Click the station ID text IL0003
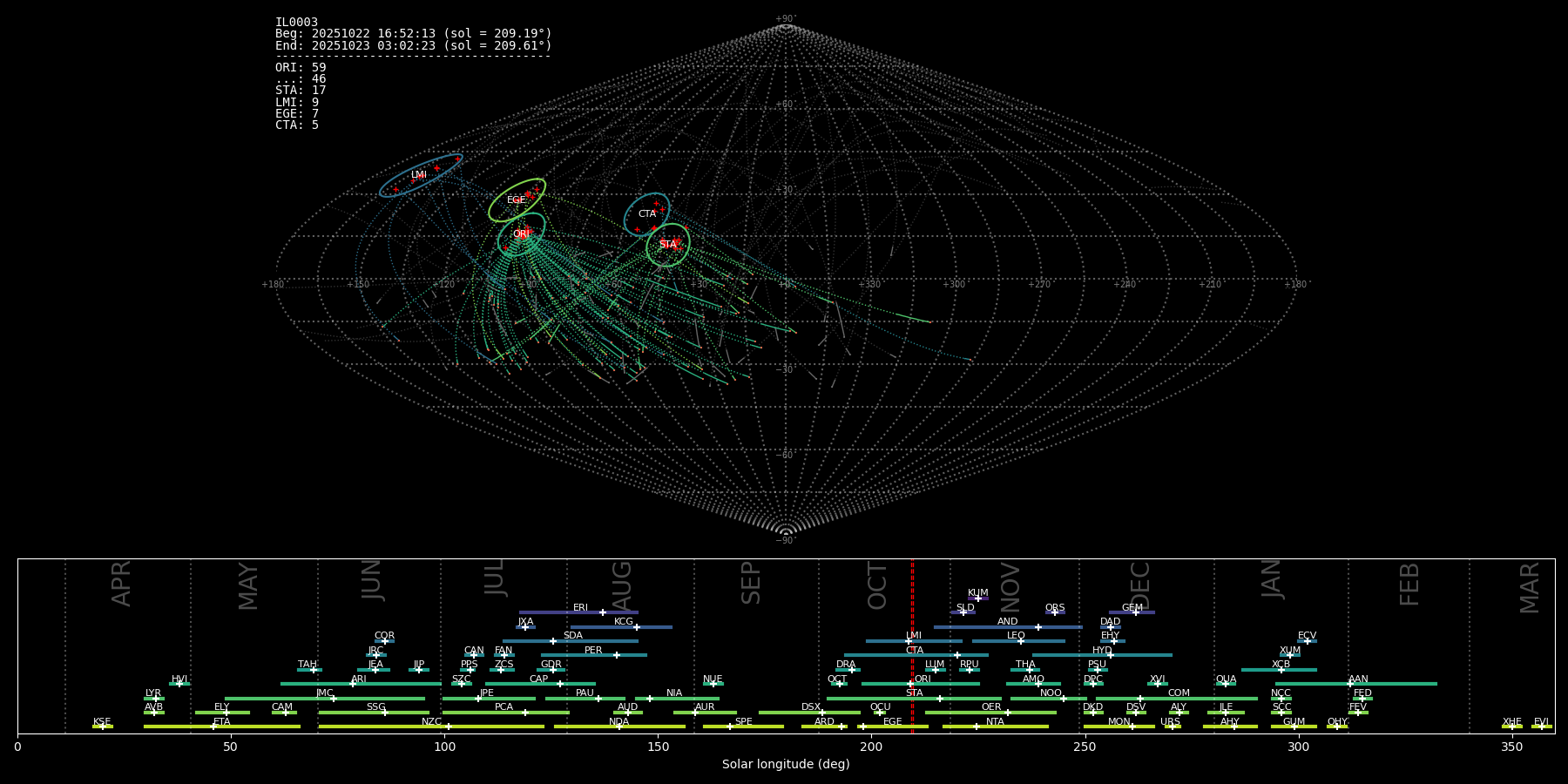 pos(296,23)
